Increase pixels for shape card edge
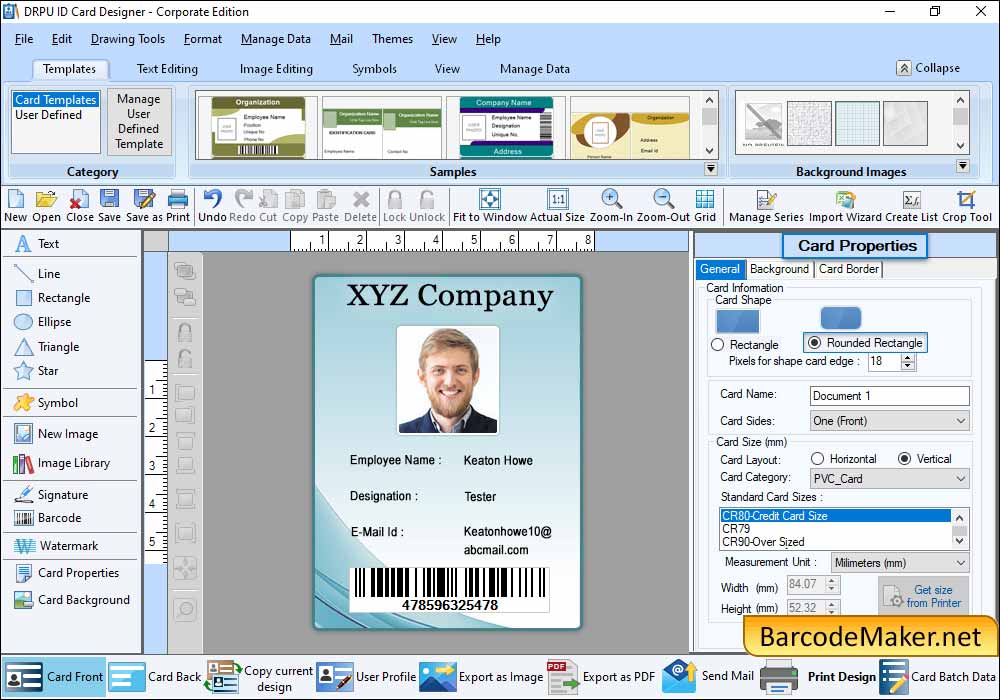This screenshot has height=700, width=1000. (908, 358)
